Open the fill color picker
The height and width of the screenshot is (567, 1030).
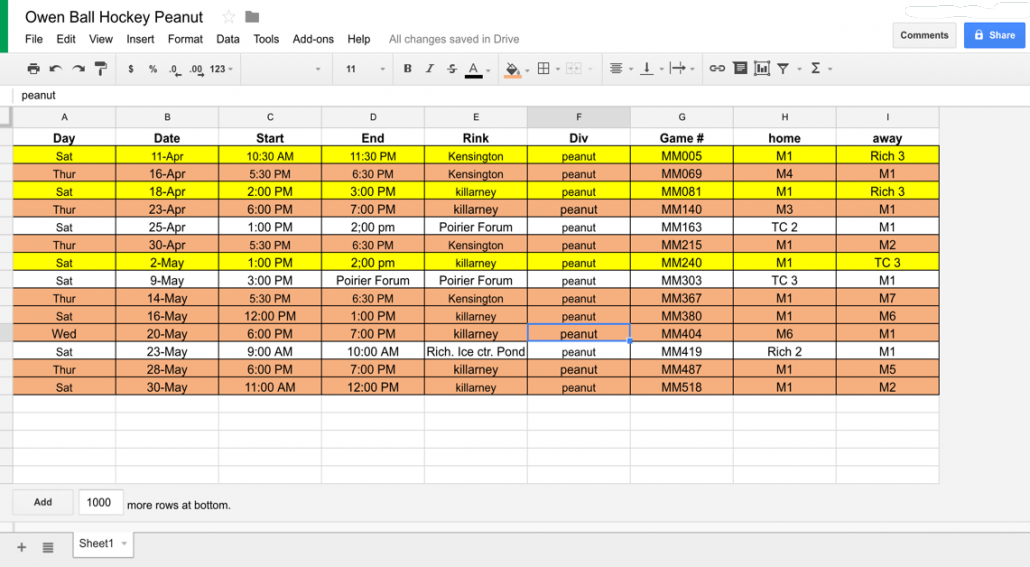[x=513, y=69]
